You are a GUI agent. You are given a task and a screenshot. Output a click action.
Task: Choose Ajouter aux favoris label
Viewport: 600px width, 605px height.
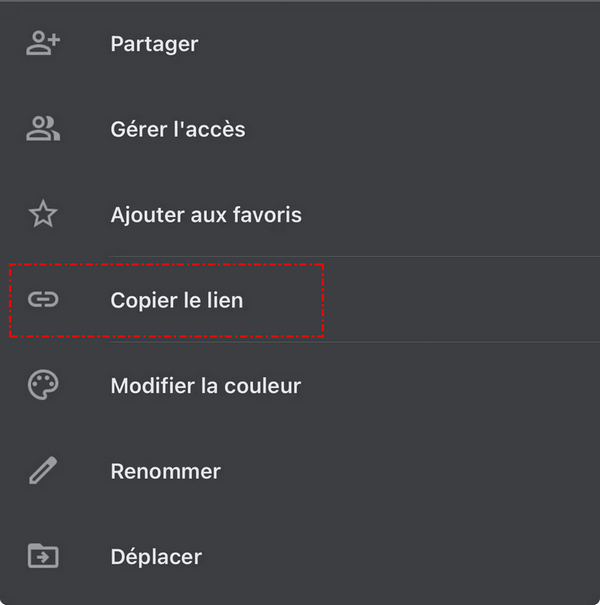point(205,215)
